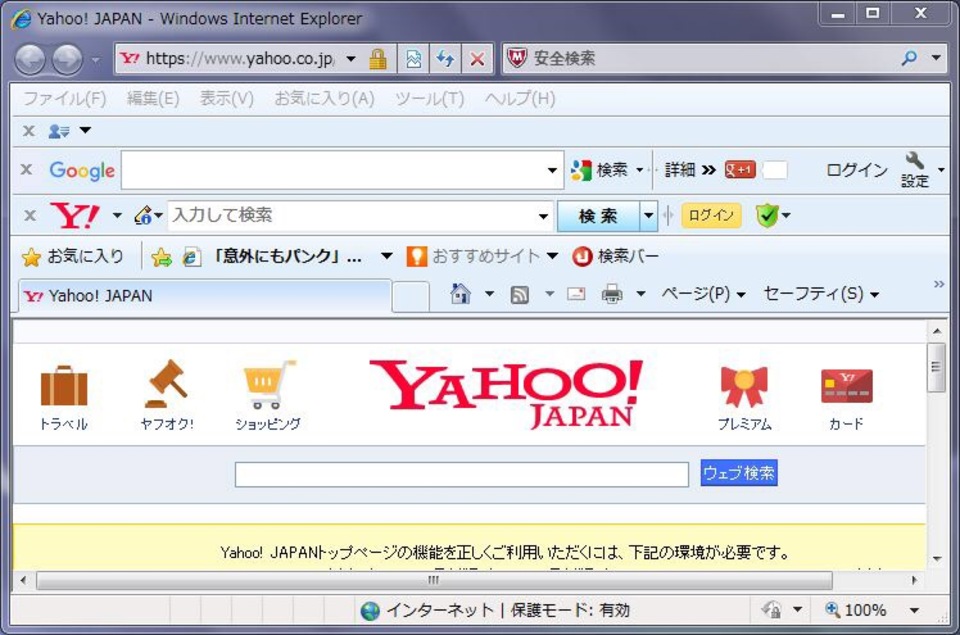Expand the address bar URL dropdown
This screenshot has height=635, width=960.
tap(351, 59)
